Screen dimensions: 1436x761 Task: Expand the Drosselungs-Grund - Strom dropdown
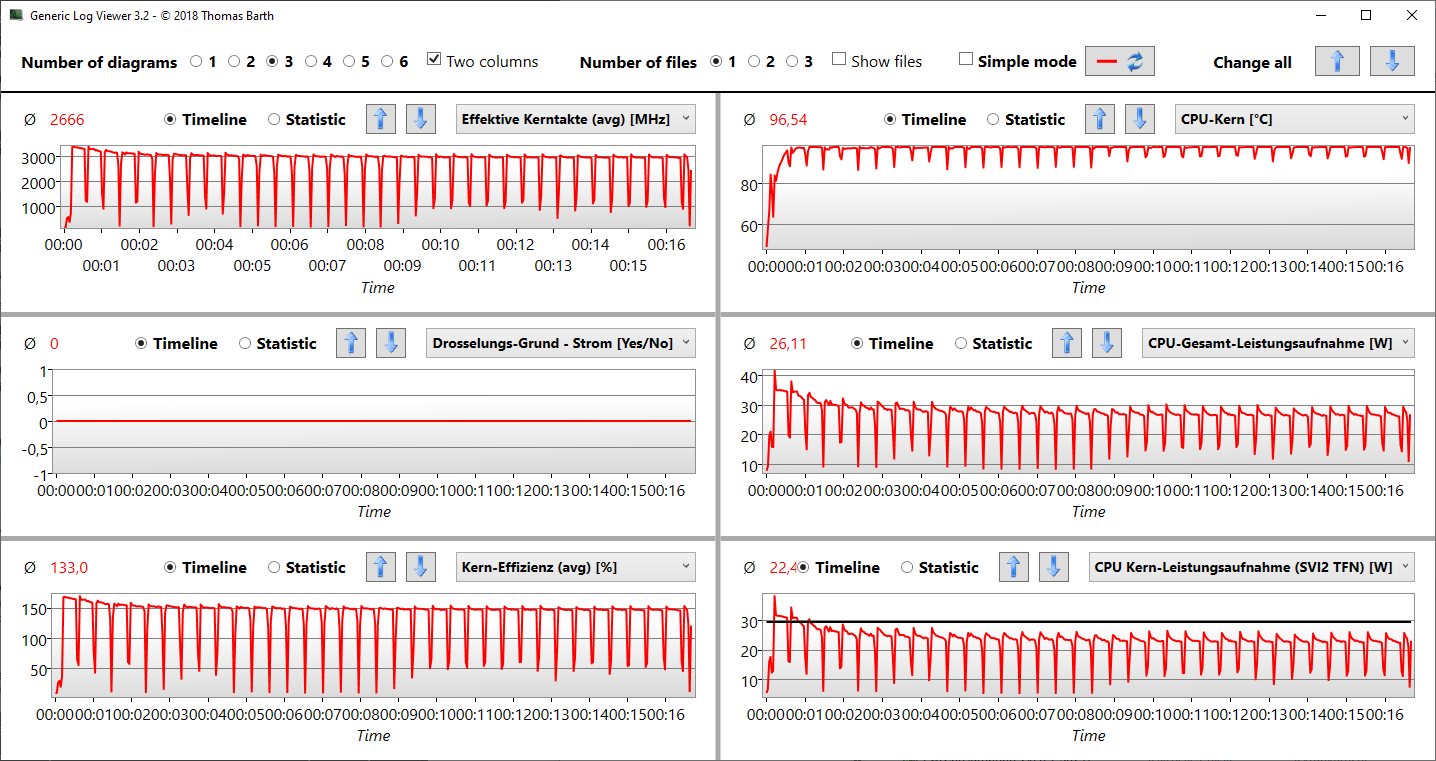[x=561, y=343]
